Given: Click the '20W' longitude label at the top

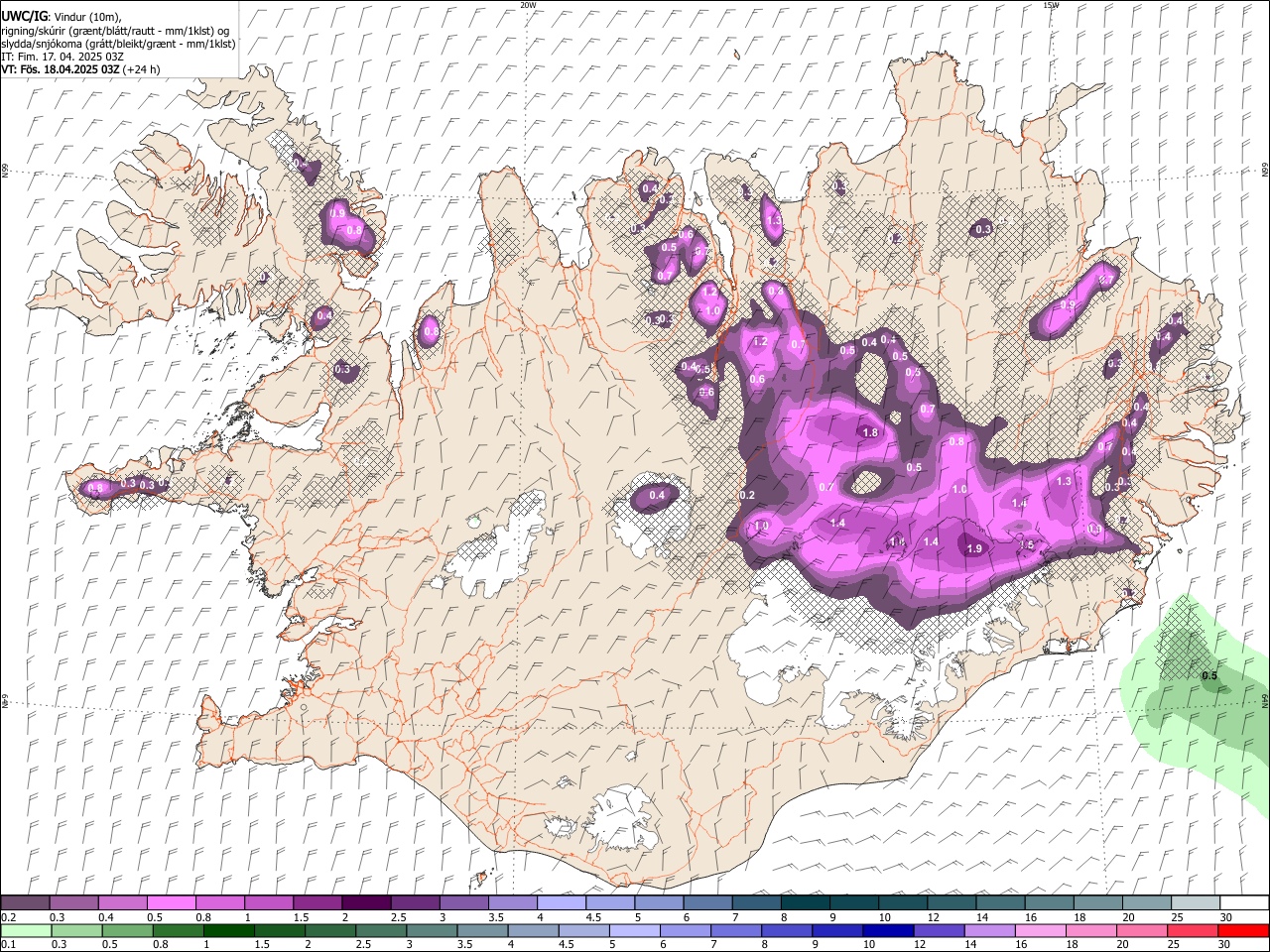Looking at the screenshot, I should click(x=528, y=5).
